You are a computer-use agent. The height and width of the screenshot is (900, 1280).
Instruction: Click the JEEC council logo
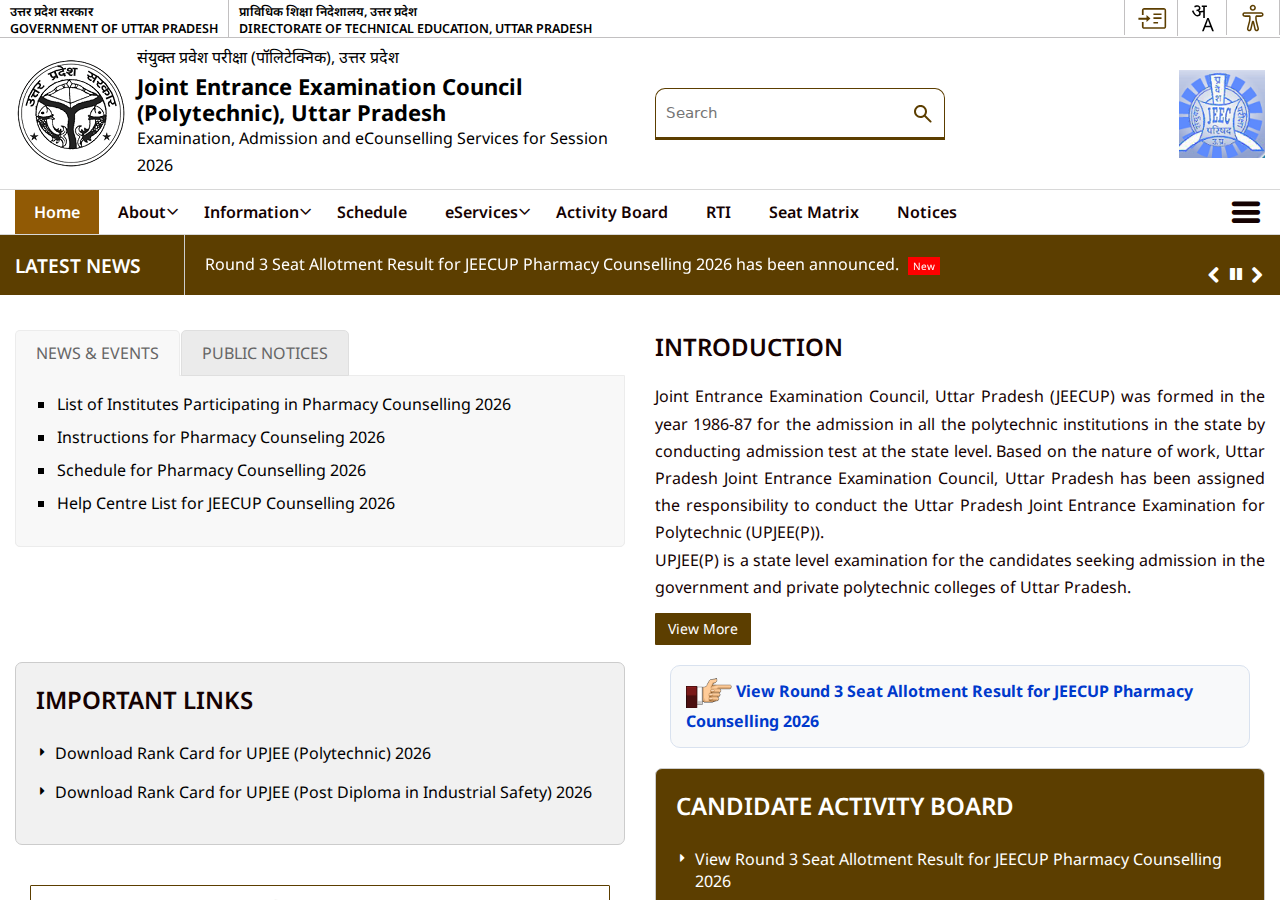1221,114
